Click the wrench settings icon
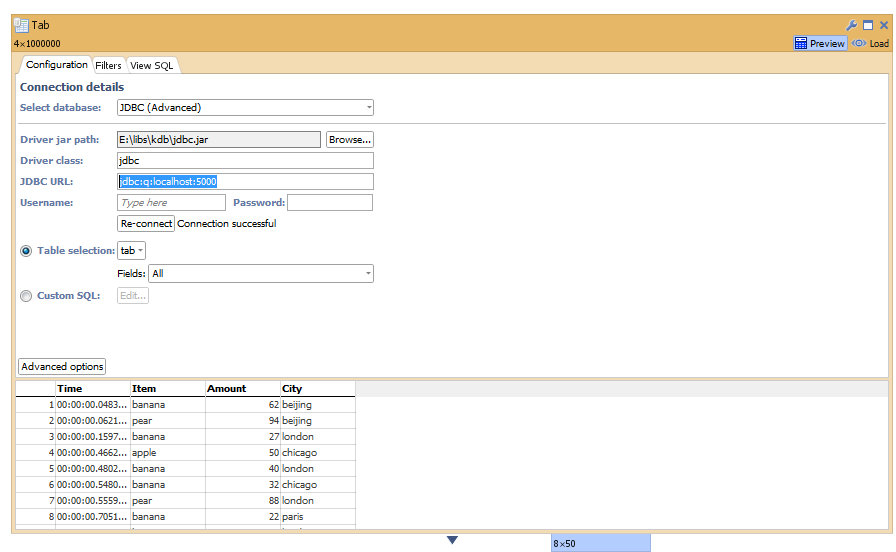This screenshot has width=896, height=552. [852, 25]
